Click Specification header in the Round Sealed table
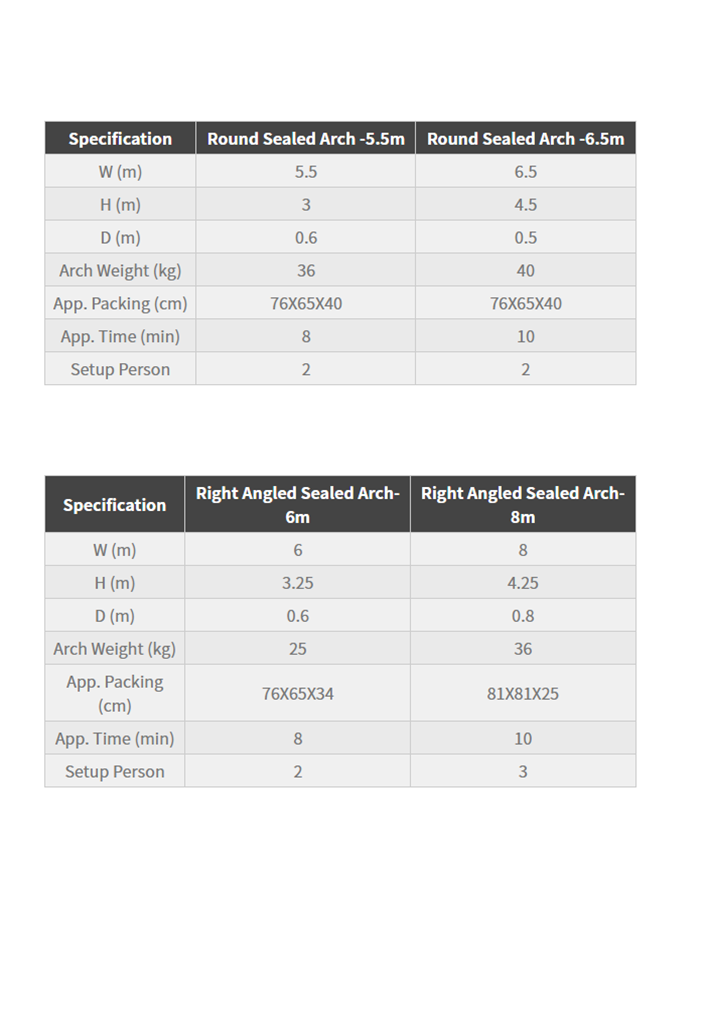704x1024 pixels. point(120,139)
